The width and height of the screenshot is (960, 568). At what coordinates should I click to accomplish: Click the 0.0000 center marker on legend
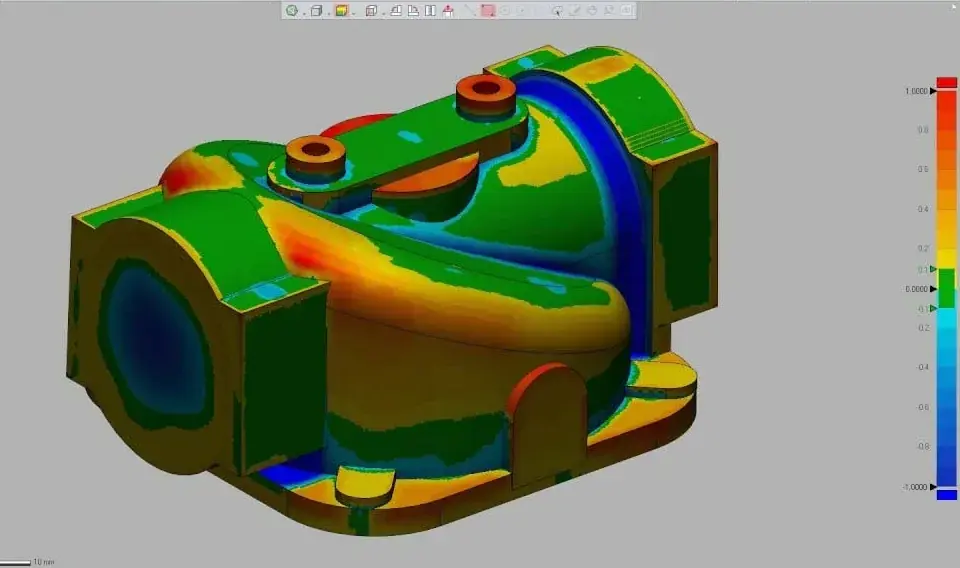(x=933, y=289)
